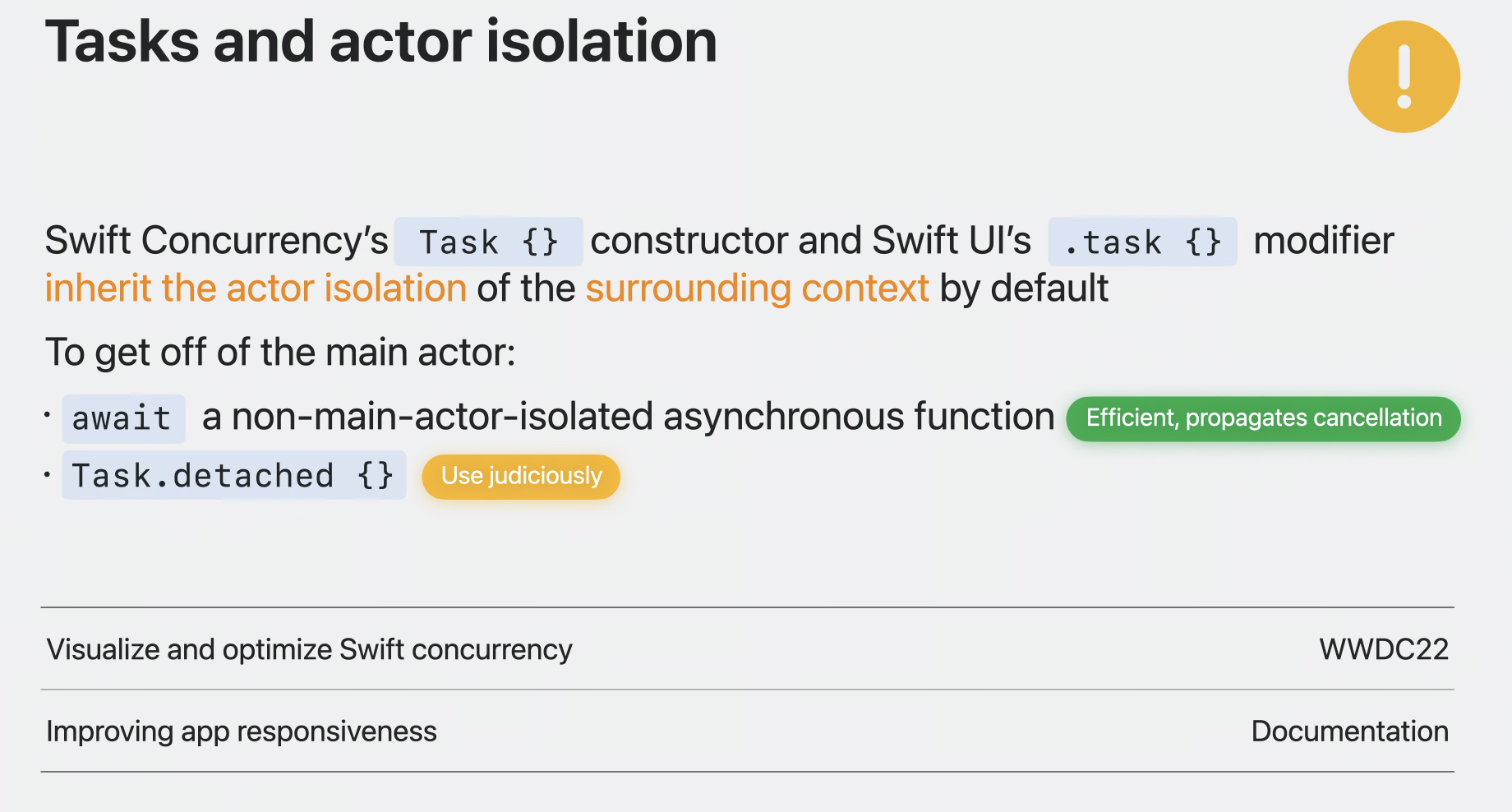Click the yellow exclamation warning icon

click(1404, 76)
